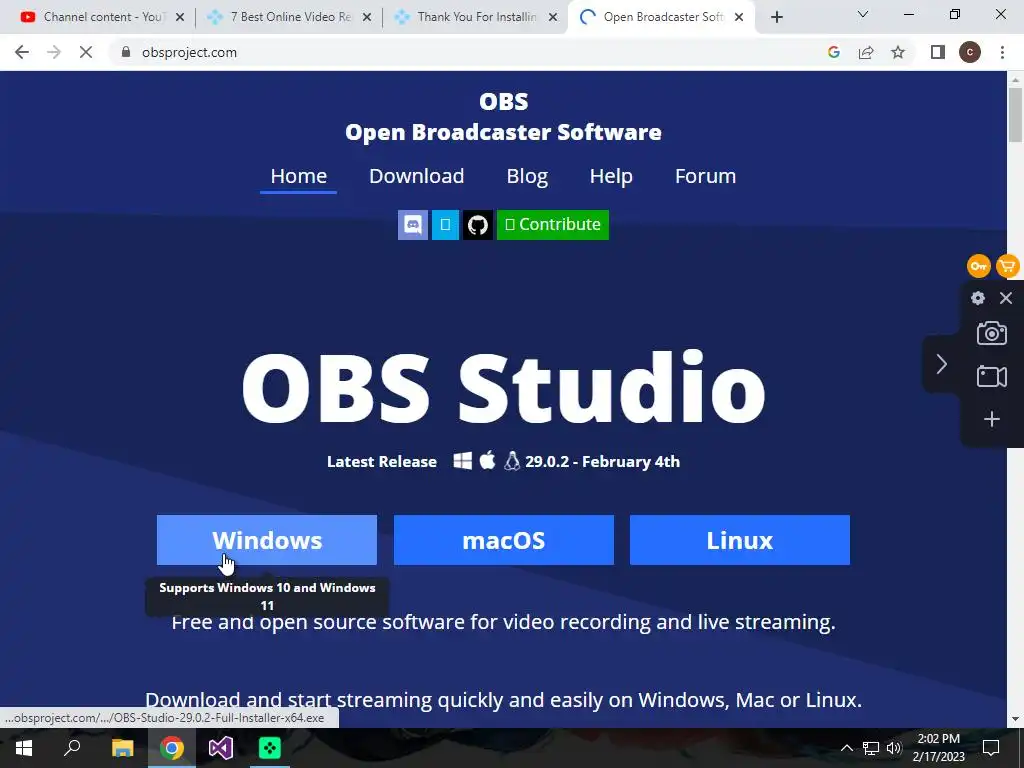This screenshot has height=768, width=1024.
Task: Close the floating recorder widget
Action: pos(1006,298)
